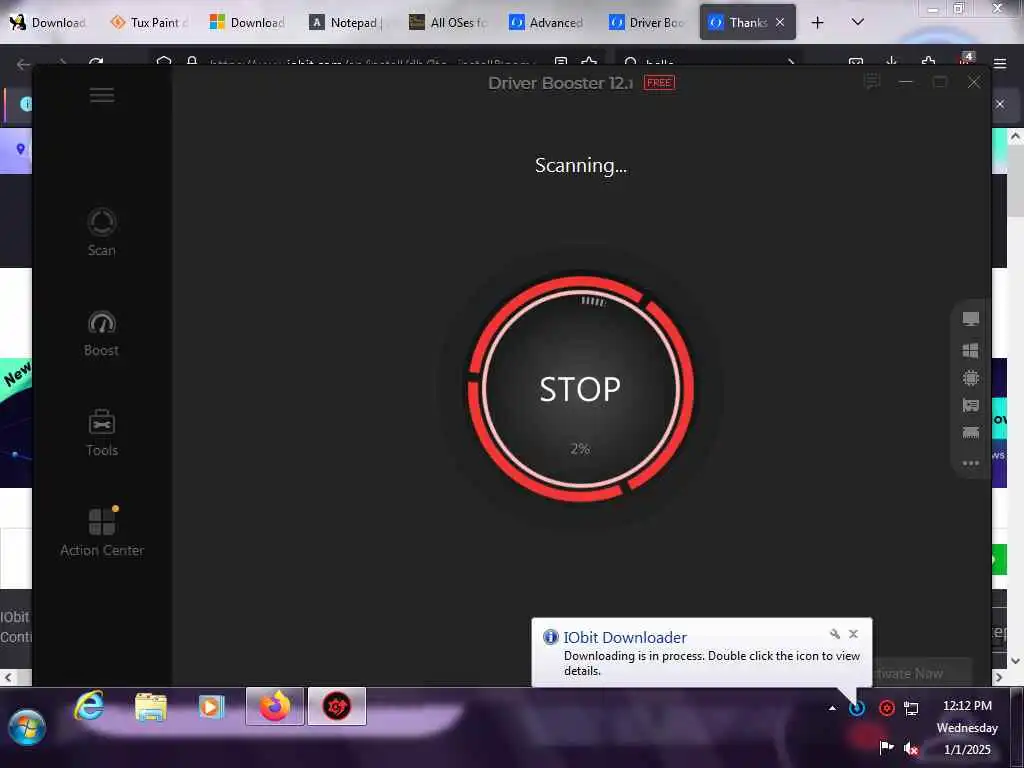Open the Scan section in sidebar

(102, 232)
